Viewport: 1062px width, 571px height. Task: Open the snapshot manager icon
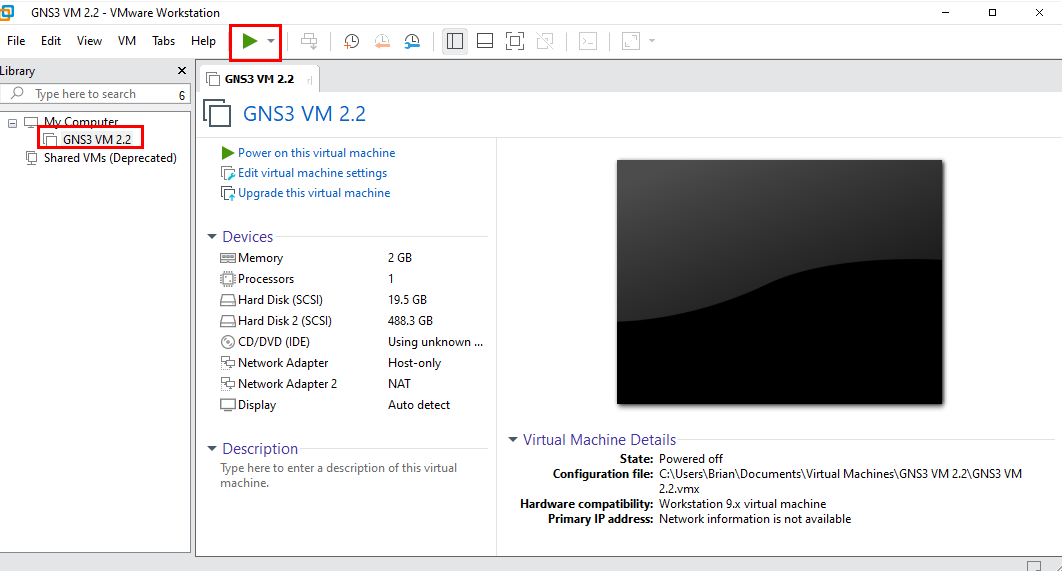click(x=412, y=41)
